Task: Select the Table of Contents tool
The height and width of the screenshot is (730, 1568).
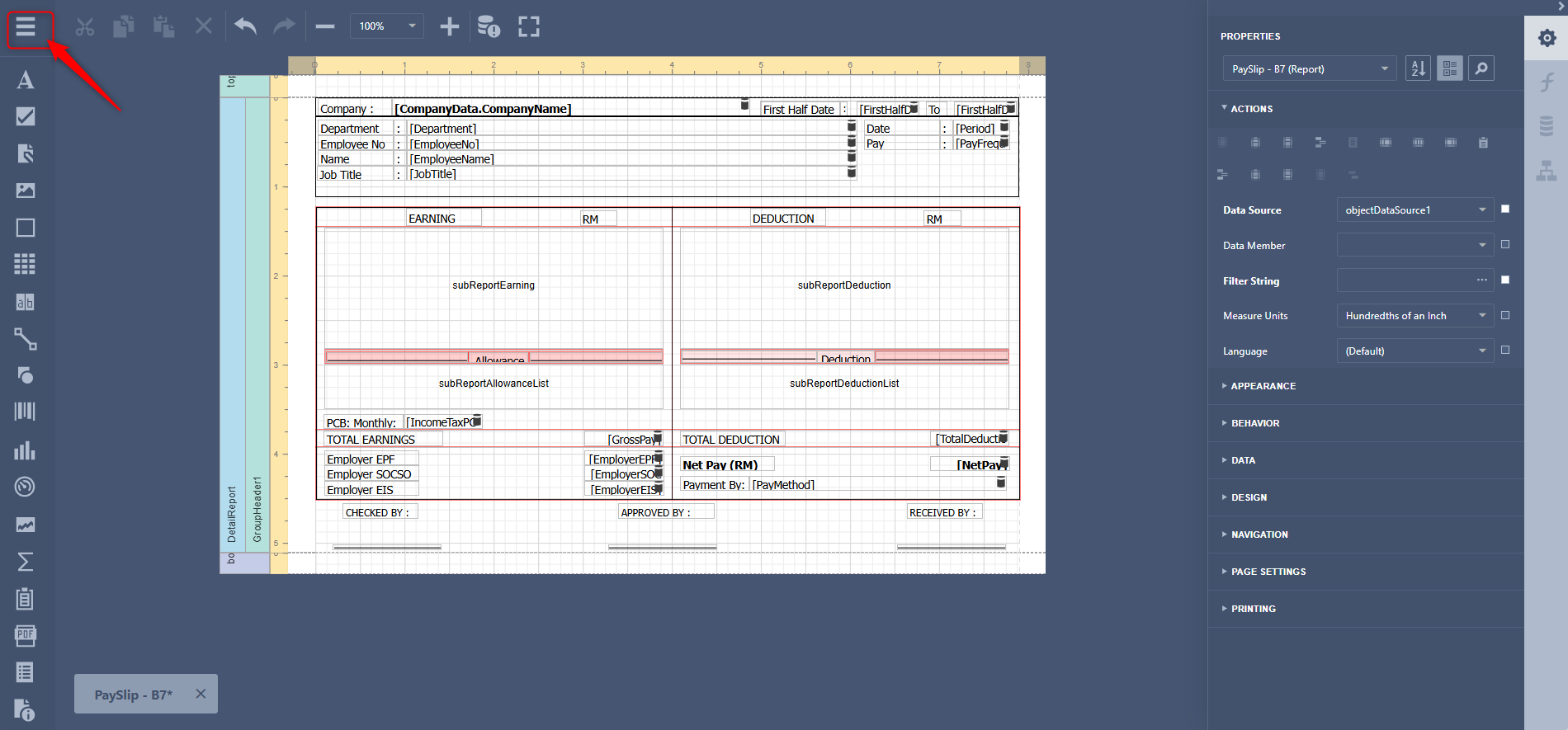Action: [26, 672]
